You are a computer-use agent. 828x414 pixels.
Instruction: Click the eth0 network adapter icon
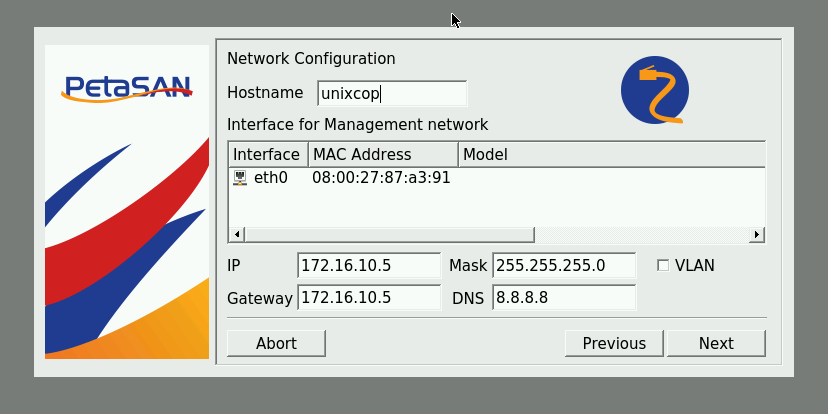pyautogui.click(x=240, y=178)
